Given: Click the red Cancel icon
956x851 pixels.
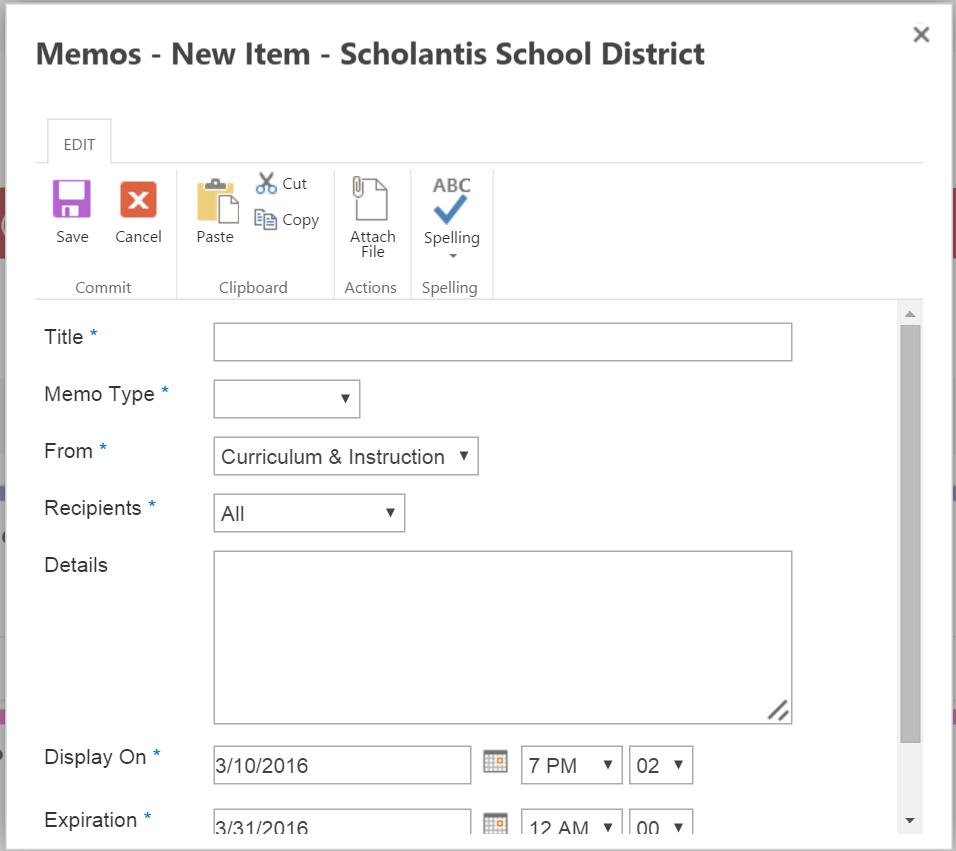Looking at the screenshot, I should pyautogui.click(x=138, y=199).
